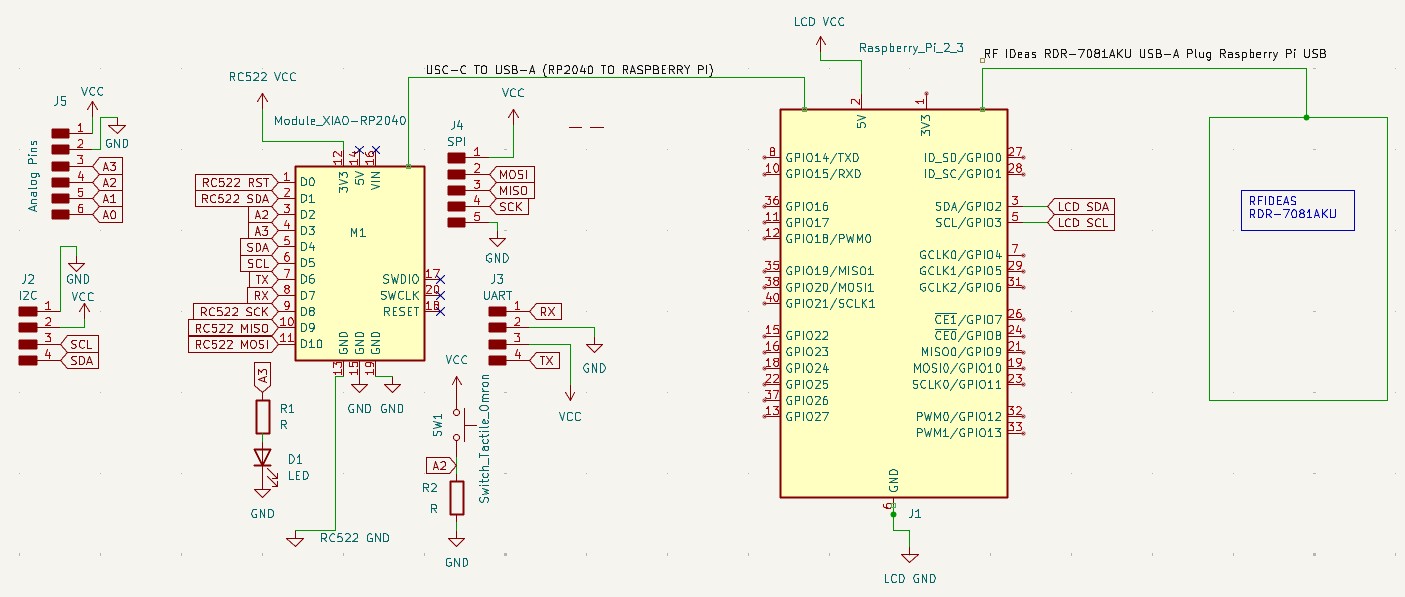1405x597 pixels.
Task: Select the J5 connector reference
Action: (60, 101)
